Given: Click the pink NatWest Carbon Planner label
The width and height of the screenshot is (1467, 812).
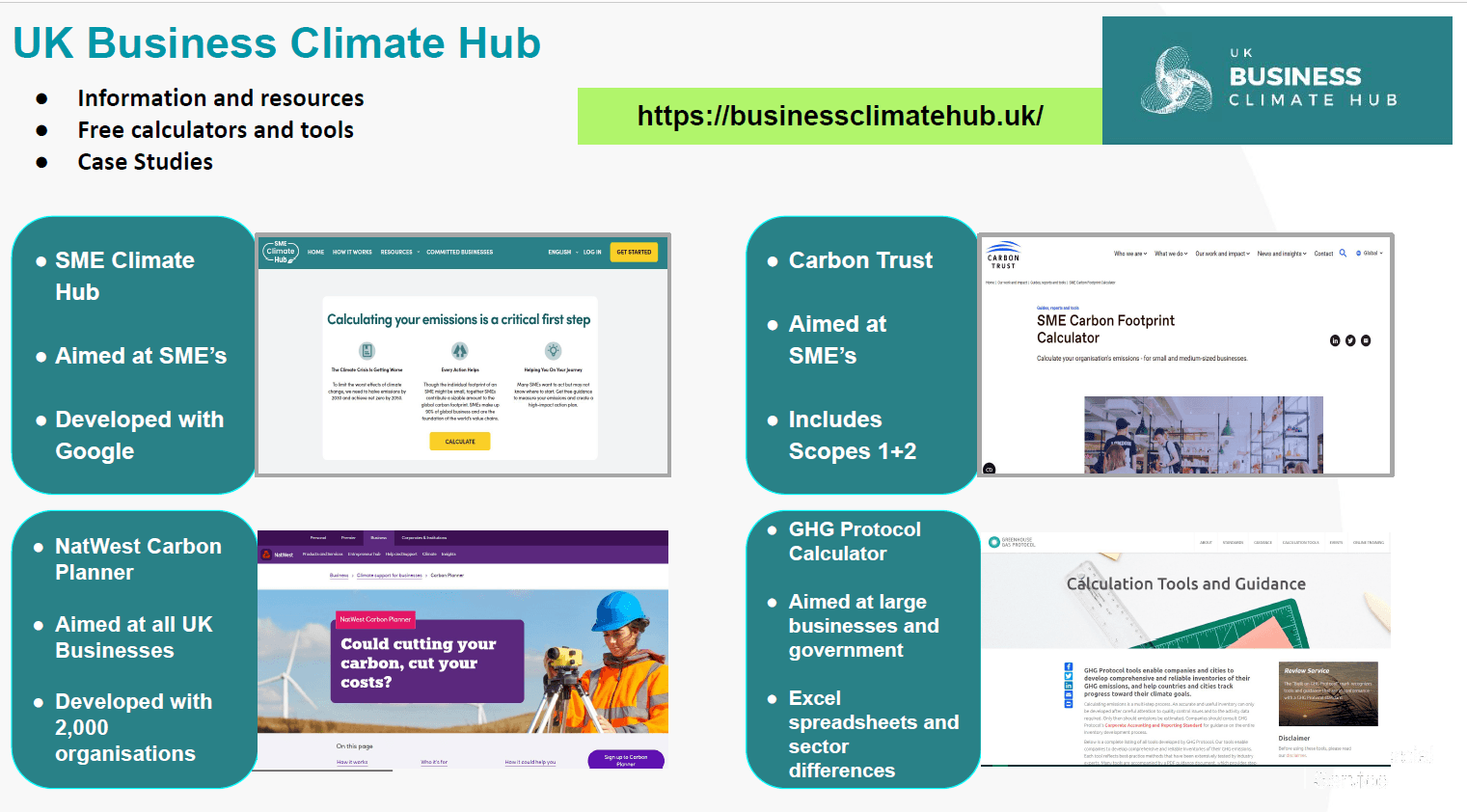Looking at the screenshot, I should pyautogui.click(x=375, y=619).
